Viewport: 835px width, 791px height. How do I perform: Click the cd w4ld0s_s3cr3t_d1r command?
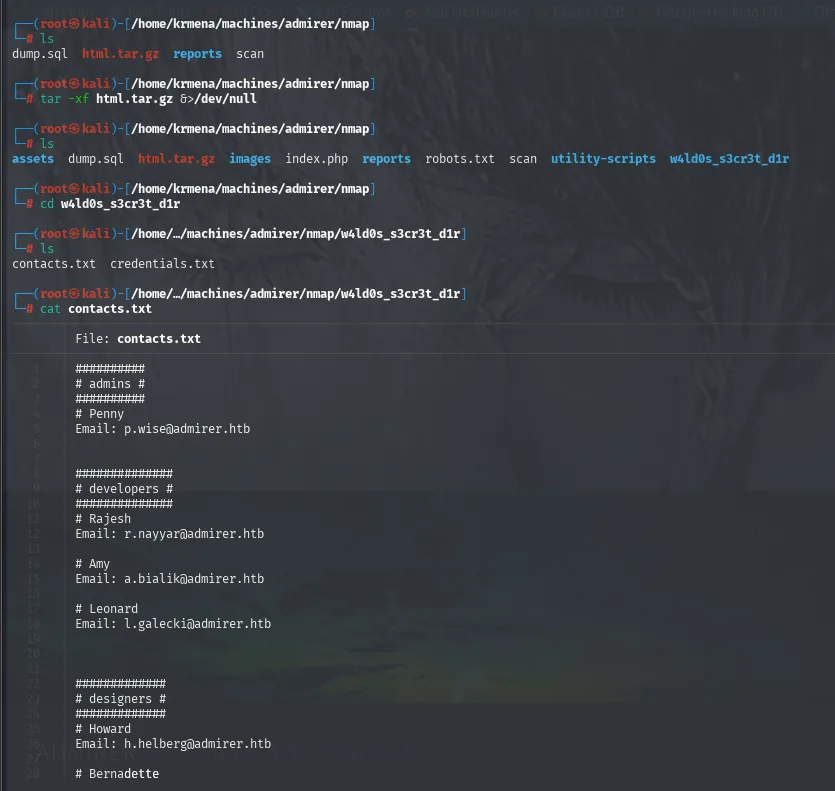point(110,203)
